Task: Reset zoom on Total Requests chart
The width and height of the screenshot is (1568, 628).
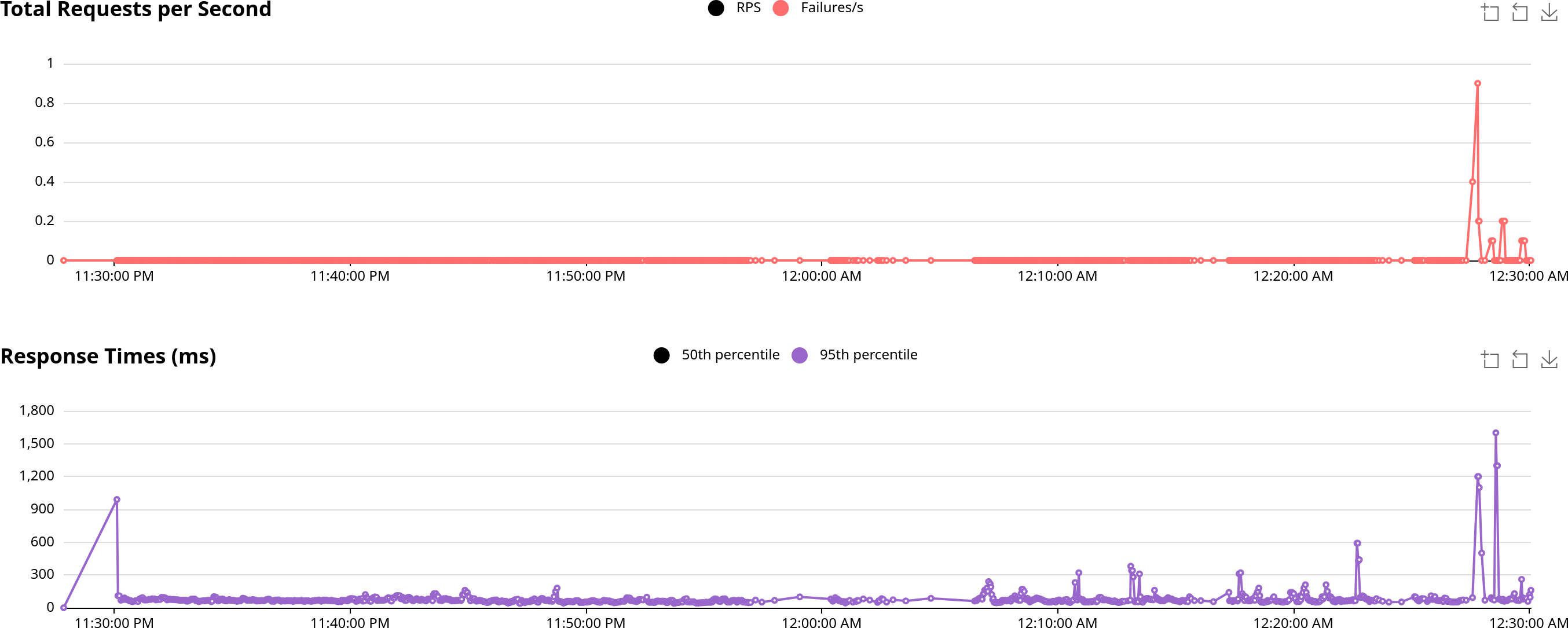Action: coord(1519,12)
